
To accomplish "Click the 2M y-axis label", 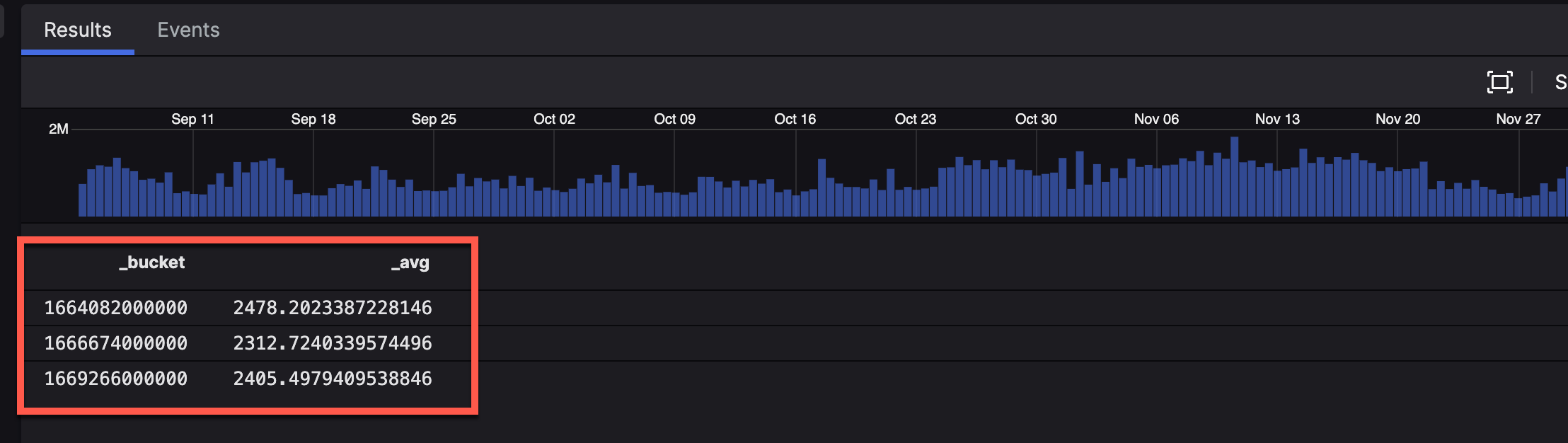I will [59, 129].
